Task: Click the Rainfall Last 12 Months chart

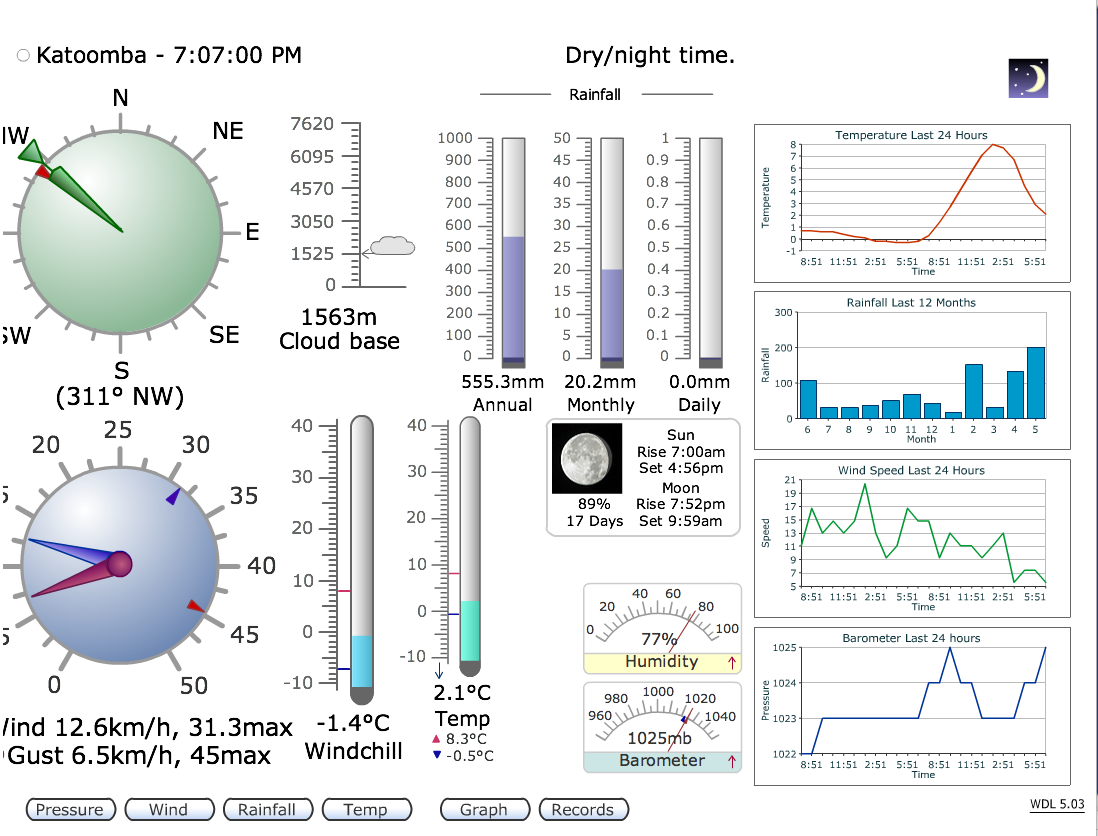Action: click(x=912, y=370)
